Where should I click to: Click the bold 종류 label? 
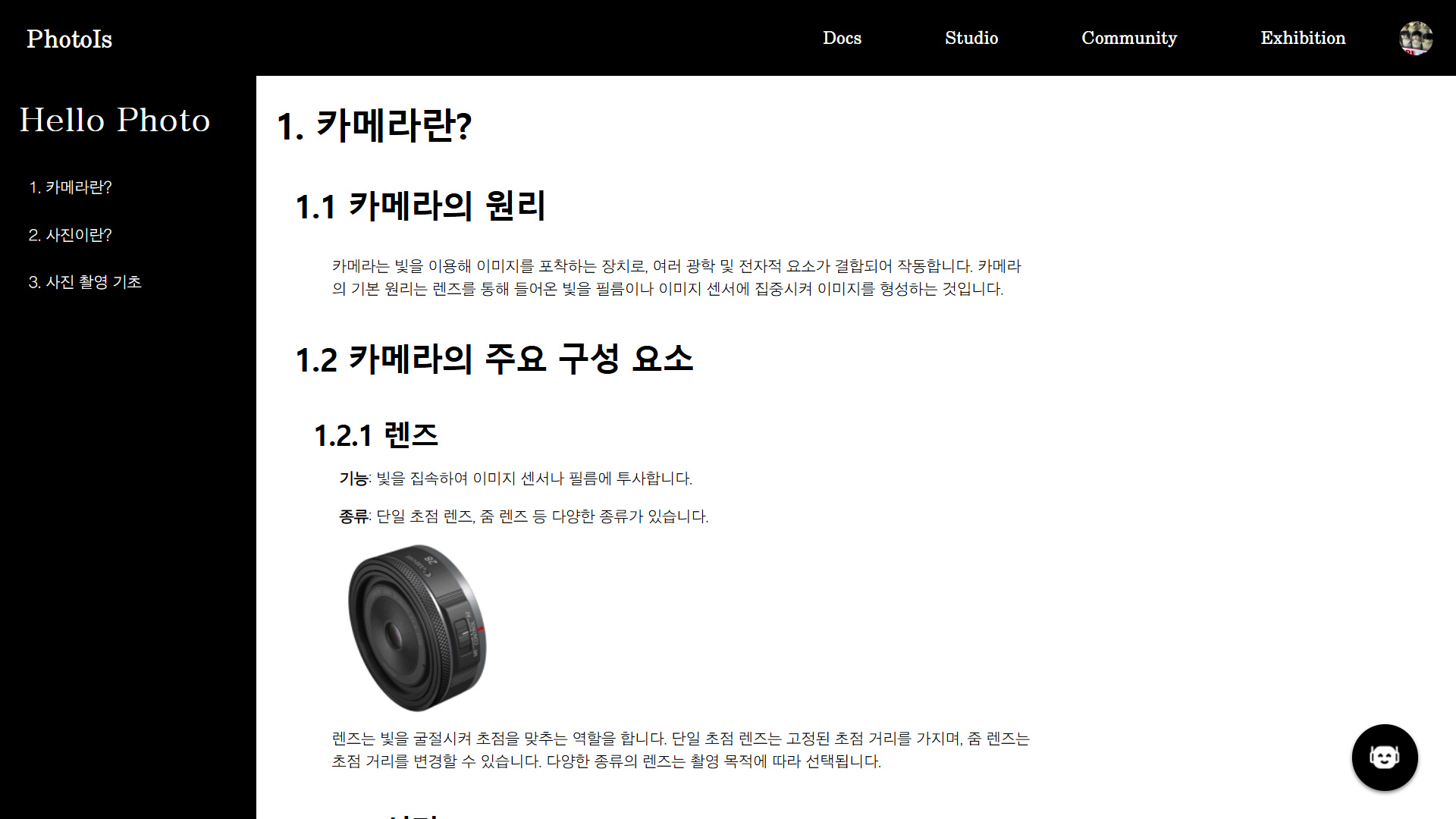[353, 516]
